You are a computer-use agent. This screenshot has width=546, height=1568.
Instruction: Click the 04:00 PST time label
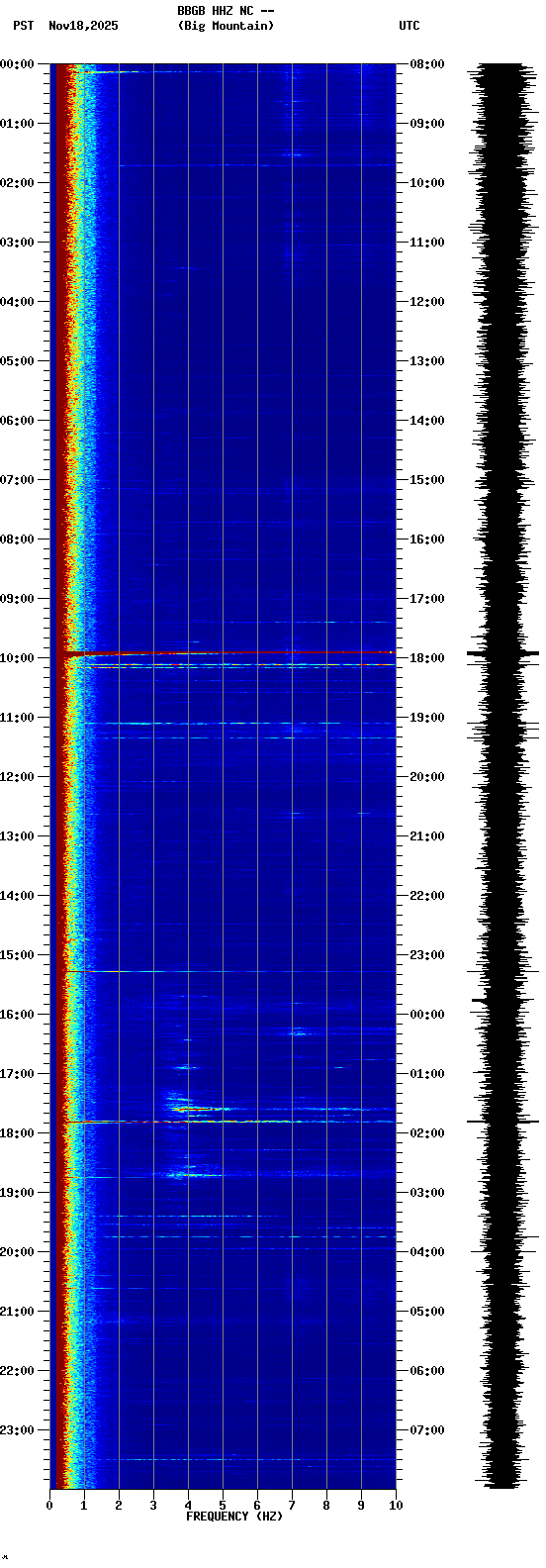(17, 302)
